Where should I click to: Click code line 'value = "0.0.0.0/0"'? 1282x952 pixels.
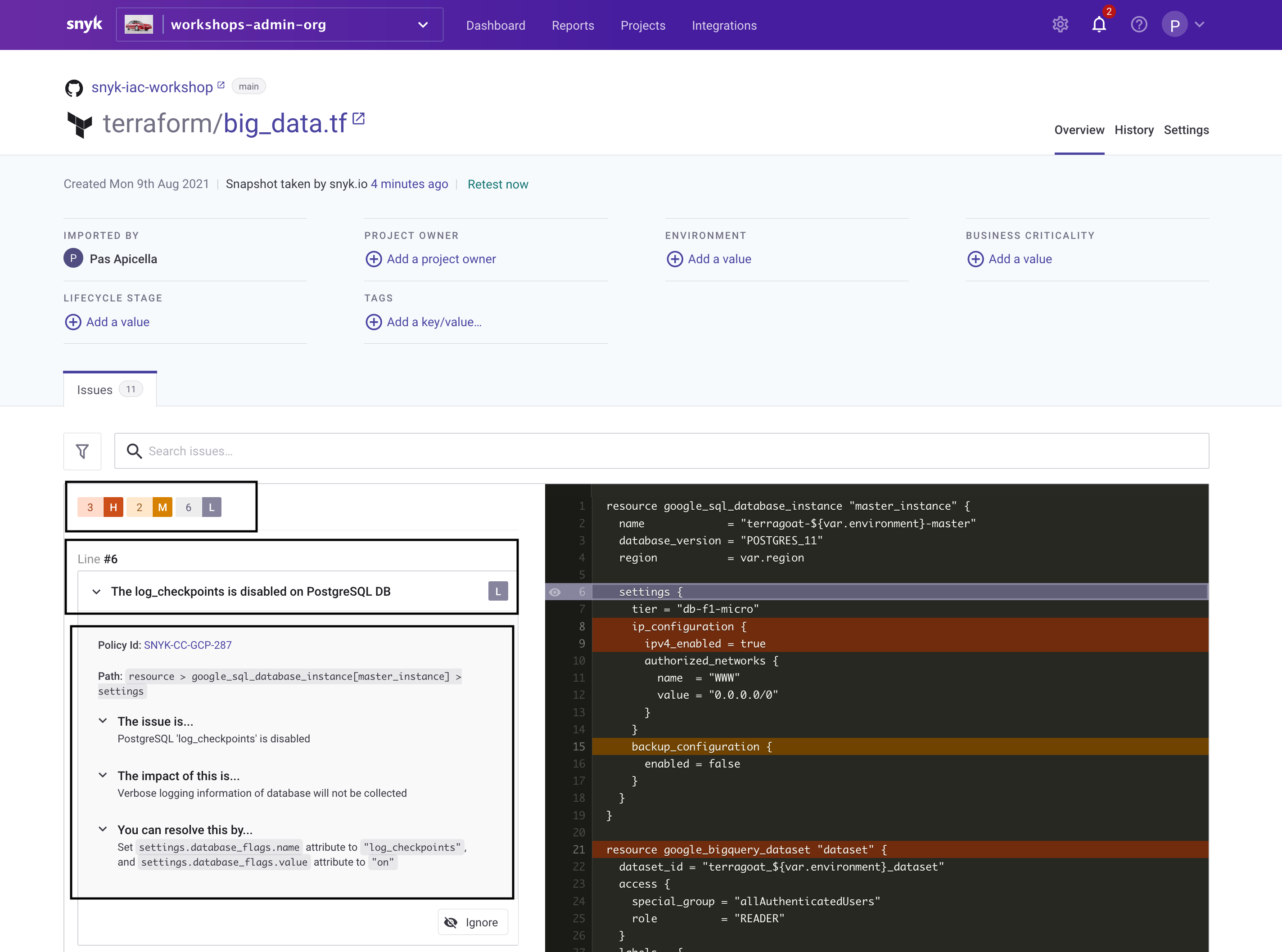pyautogui.click(x=717, y=696)
